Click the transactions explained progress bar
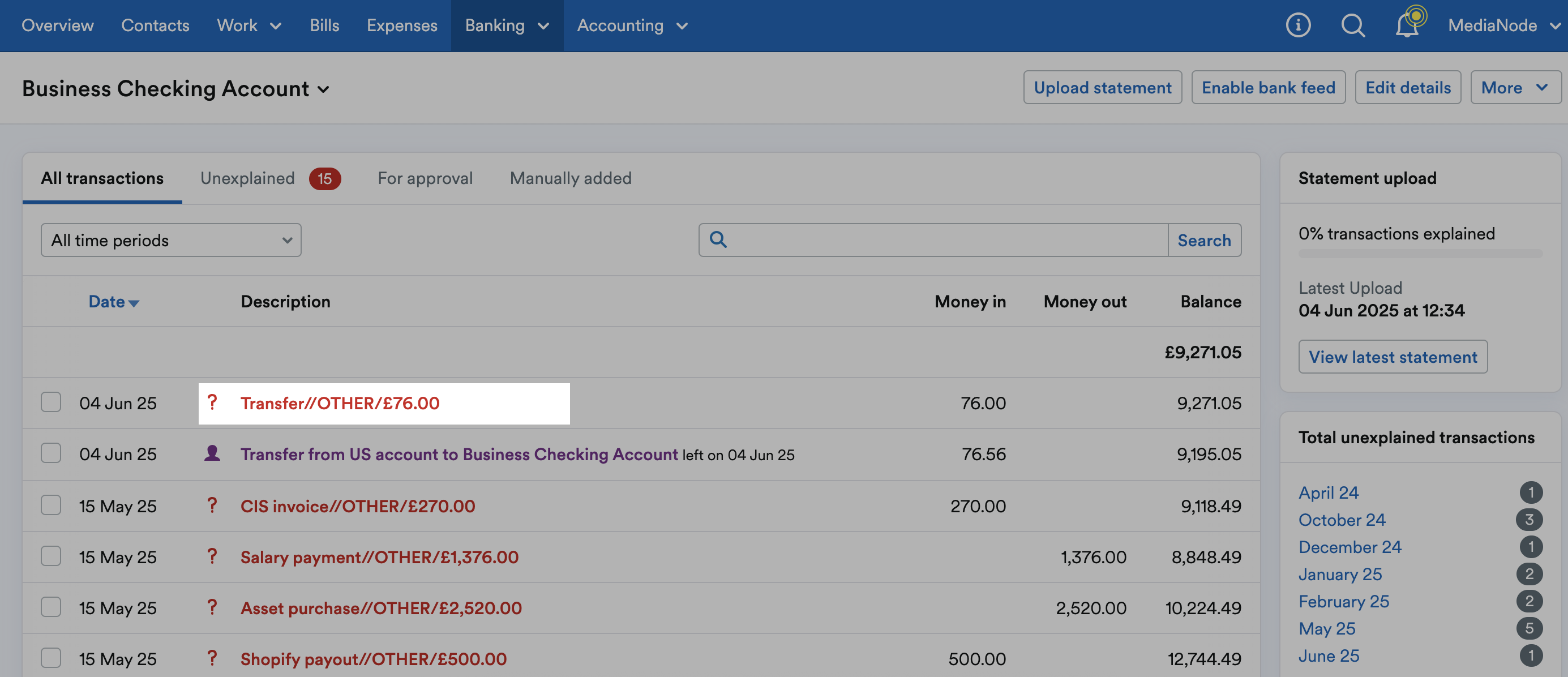 click(x=1420, y=253)
